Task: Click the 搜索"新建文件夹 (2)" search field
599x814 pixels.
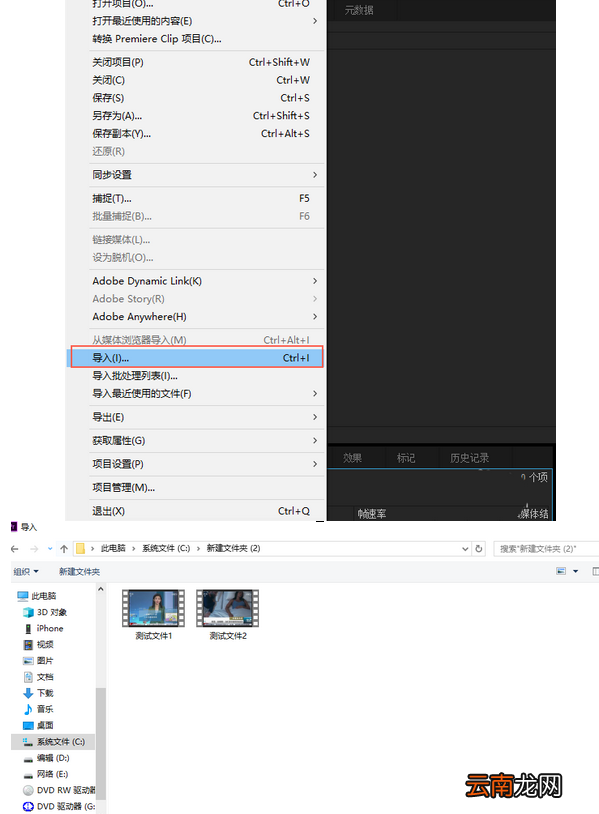Action: [546, 549]
